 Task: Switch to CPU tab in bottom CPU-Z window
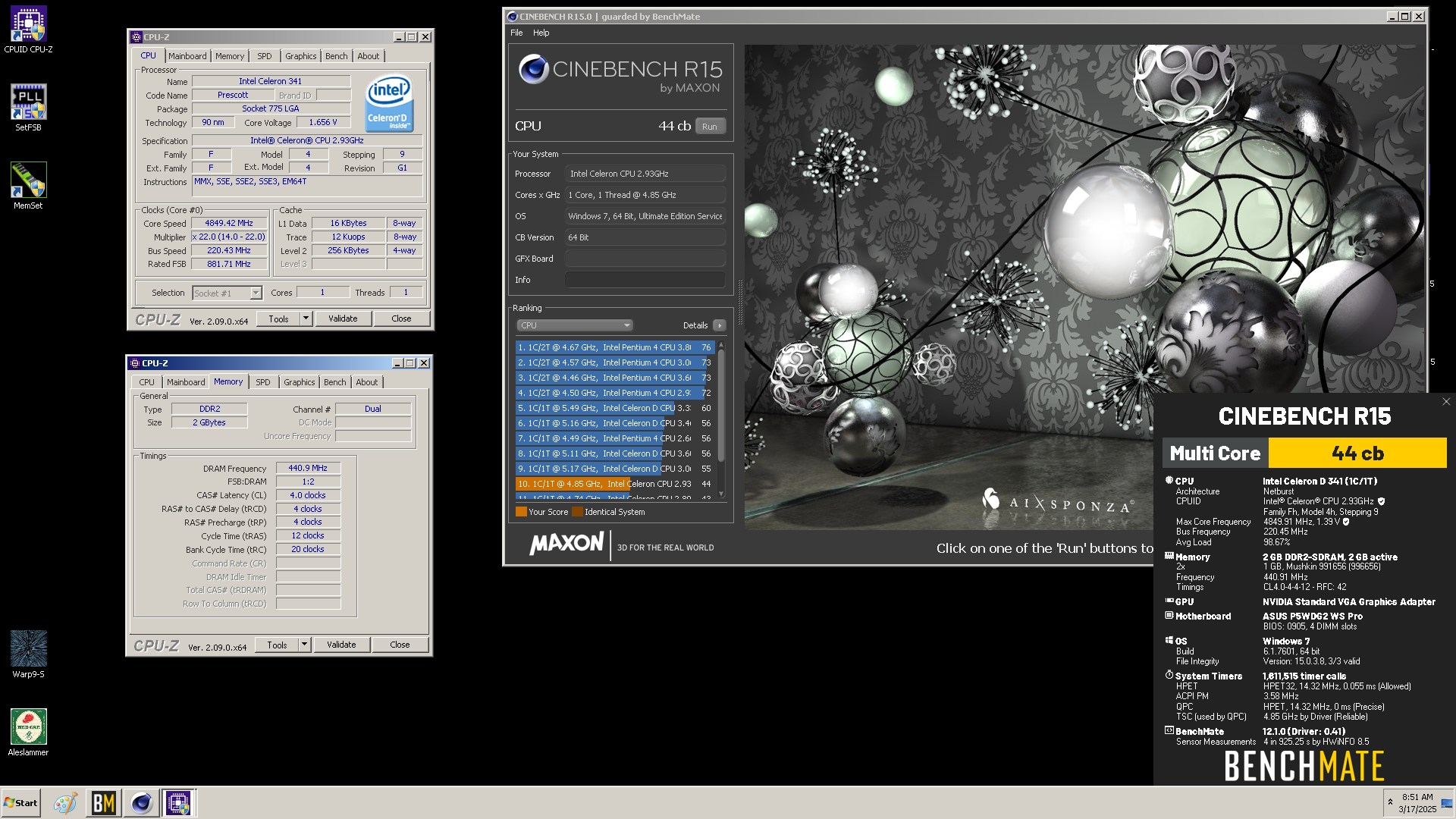coord(147,382)
